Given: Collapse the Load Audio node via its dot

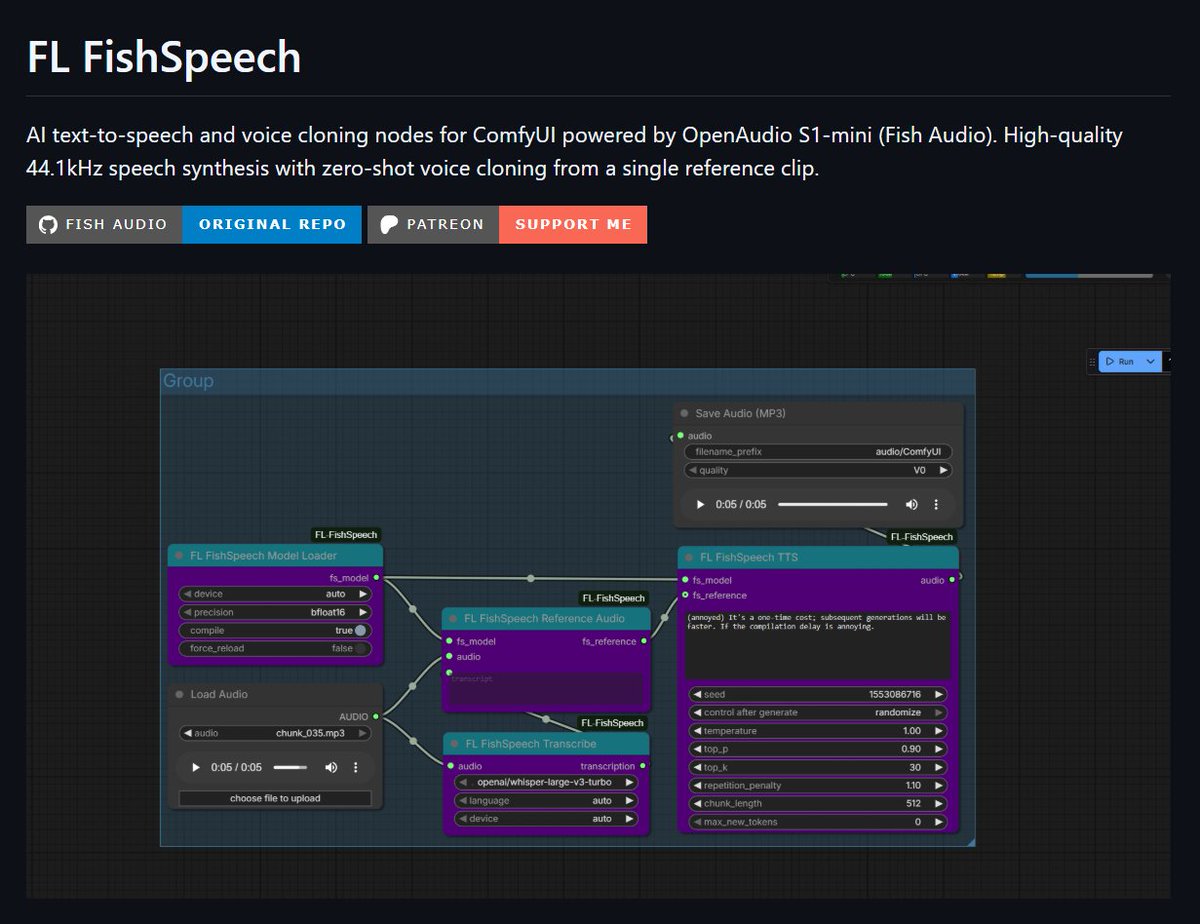Looking at the screenshot, I should (x=179, y=694).
